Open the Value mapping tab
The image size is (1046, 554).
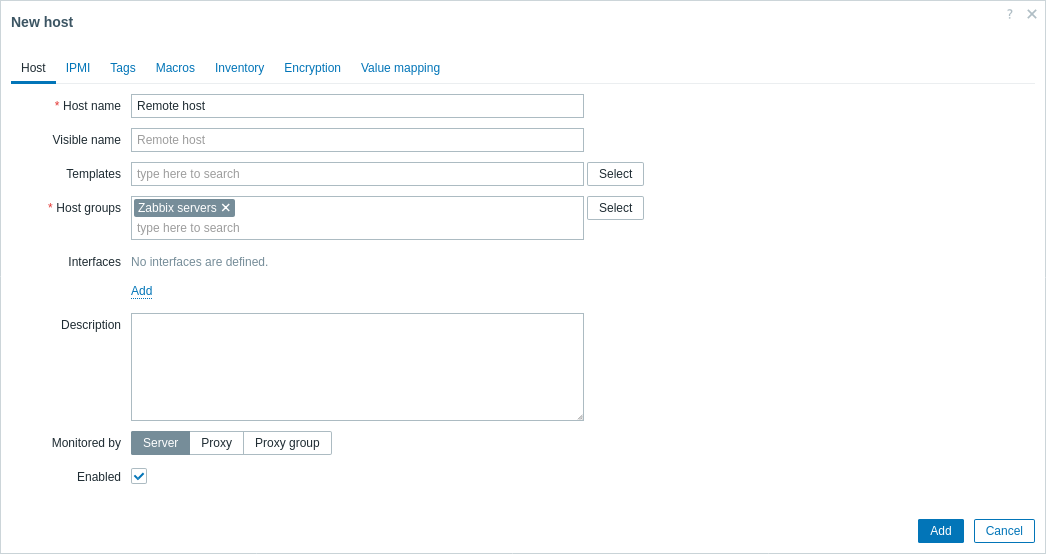tap(400, 68)
